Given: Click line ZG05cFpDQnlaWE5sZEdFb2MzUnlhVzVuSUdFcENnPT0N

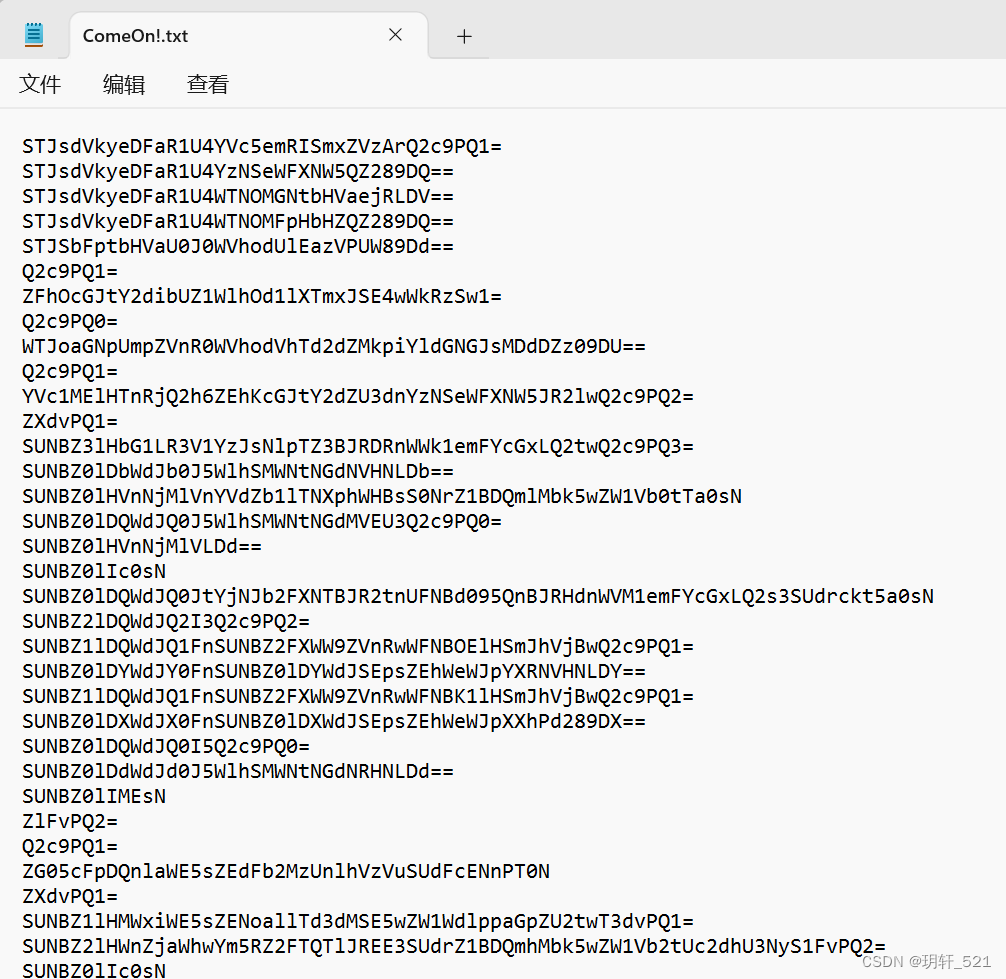Looking at the screenshot, I should pos(286,872).
